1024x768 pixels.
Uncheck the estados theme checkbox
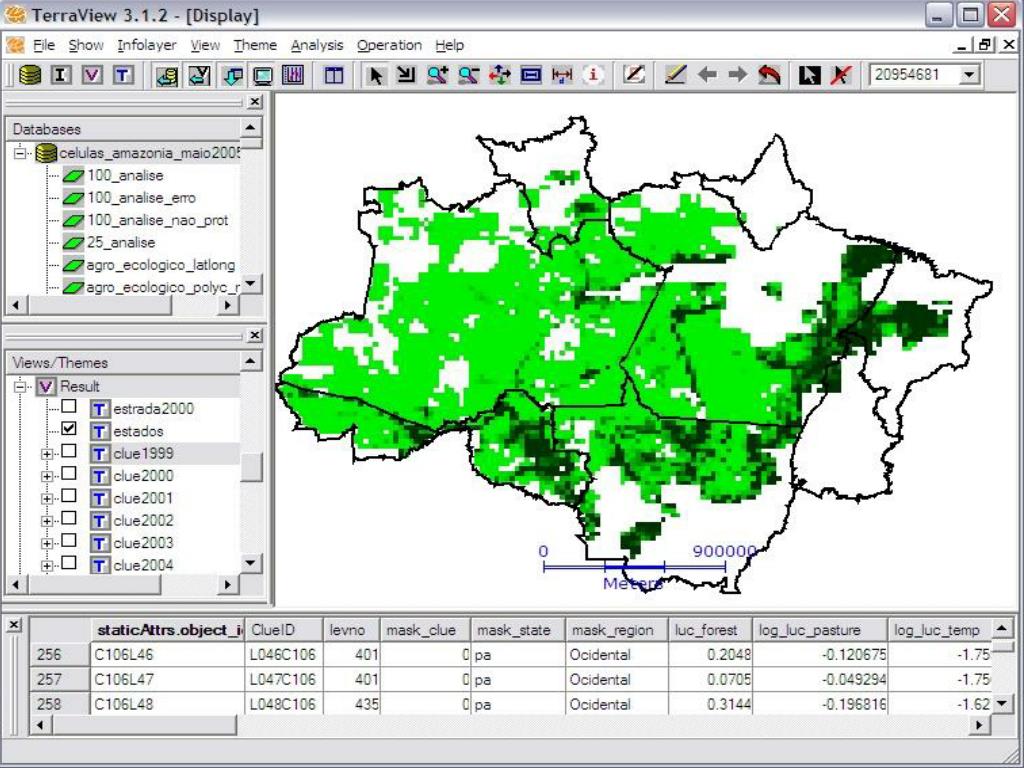click(69, 429)
